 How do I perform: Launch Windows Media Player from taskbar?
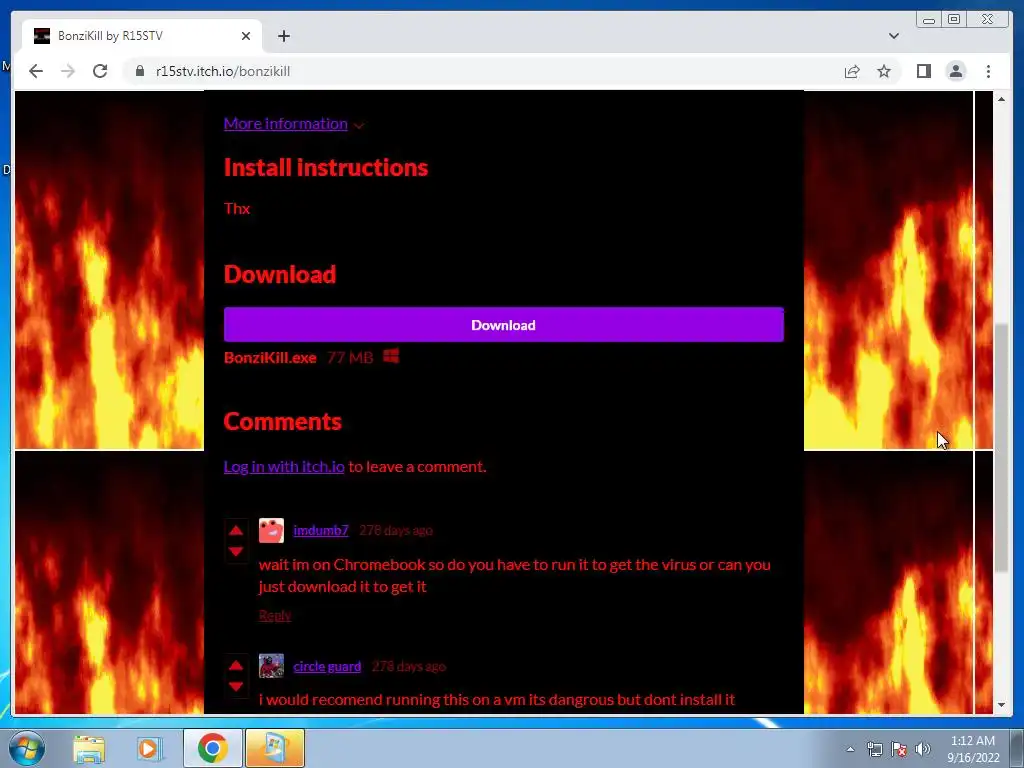150,748
